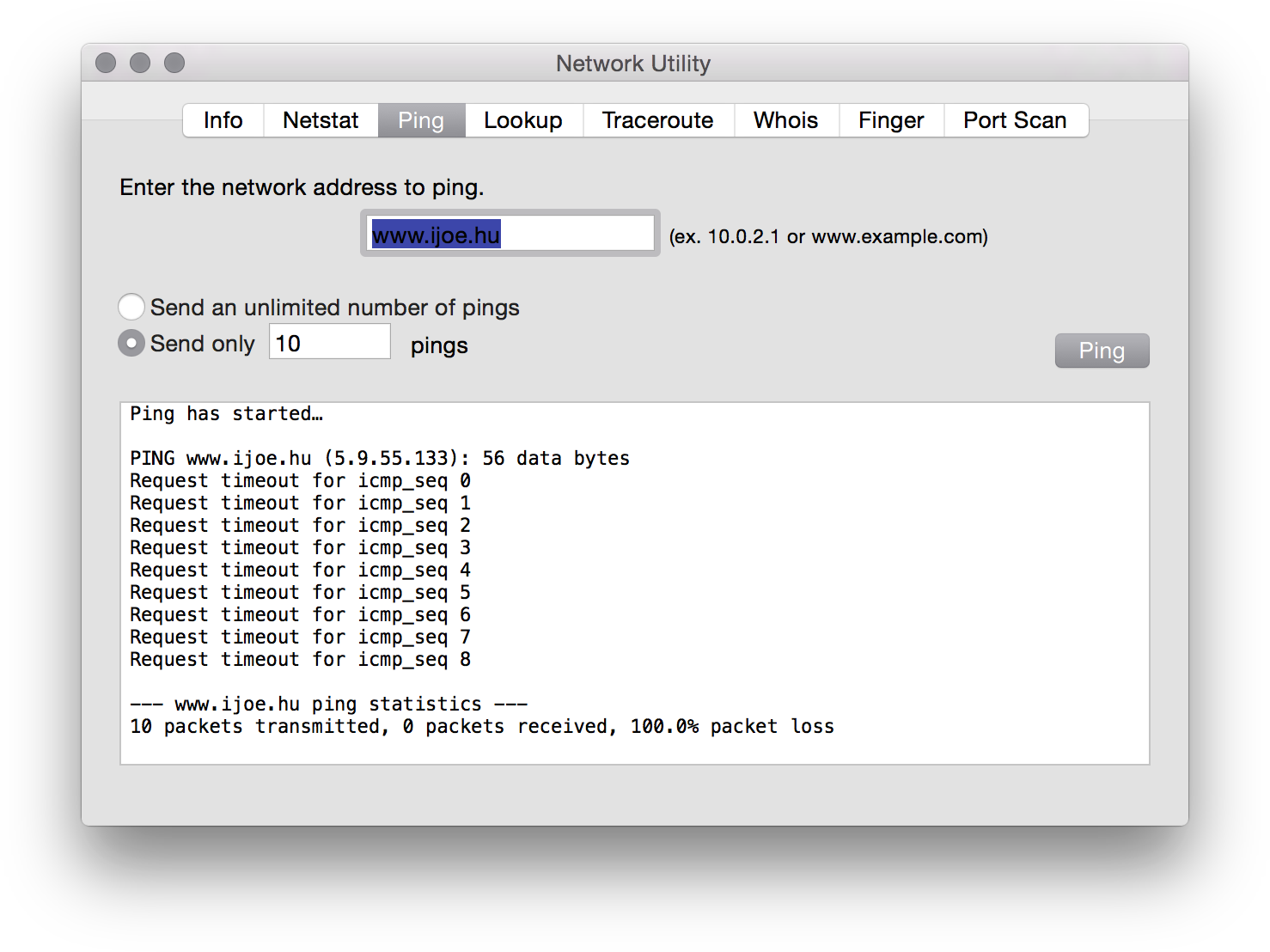Click the network address field with www.ijoe.hu
The width and height of the screenshot is (1270, 952).
click(x=510, y=234)
